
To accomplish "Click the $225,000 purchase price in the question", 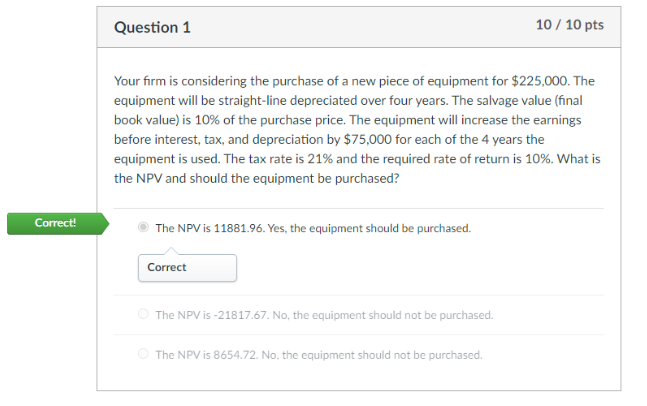I will (x=539, y=81).
